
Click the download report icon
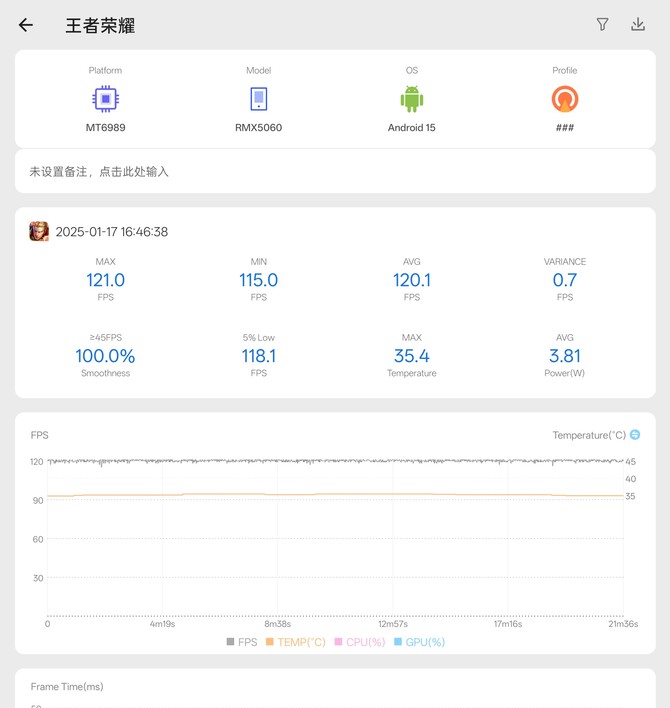point(638,25)
